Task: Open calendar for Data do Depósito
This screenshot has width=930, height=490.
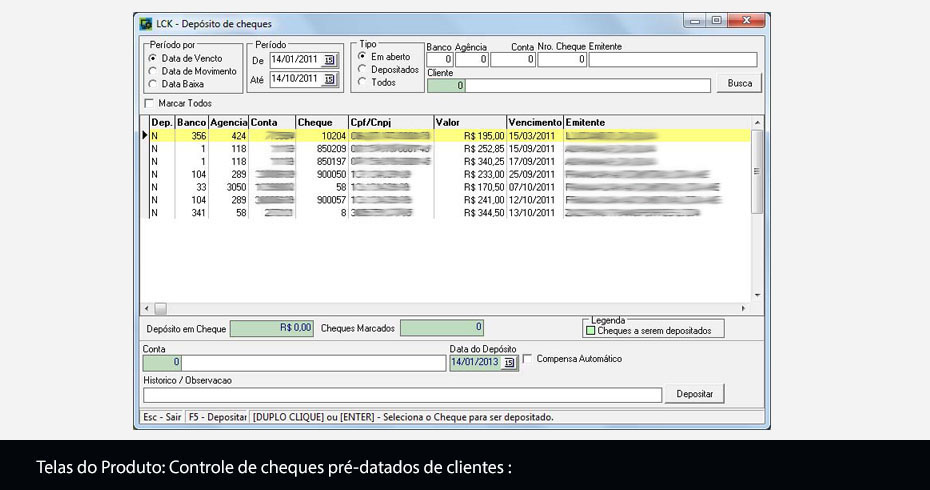Action: [x=509, y=362]
